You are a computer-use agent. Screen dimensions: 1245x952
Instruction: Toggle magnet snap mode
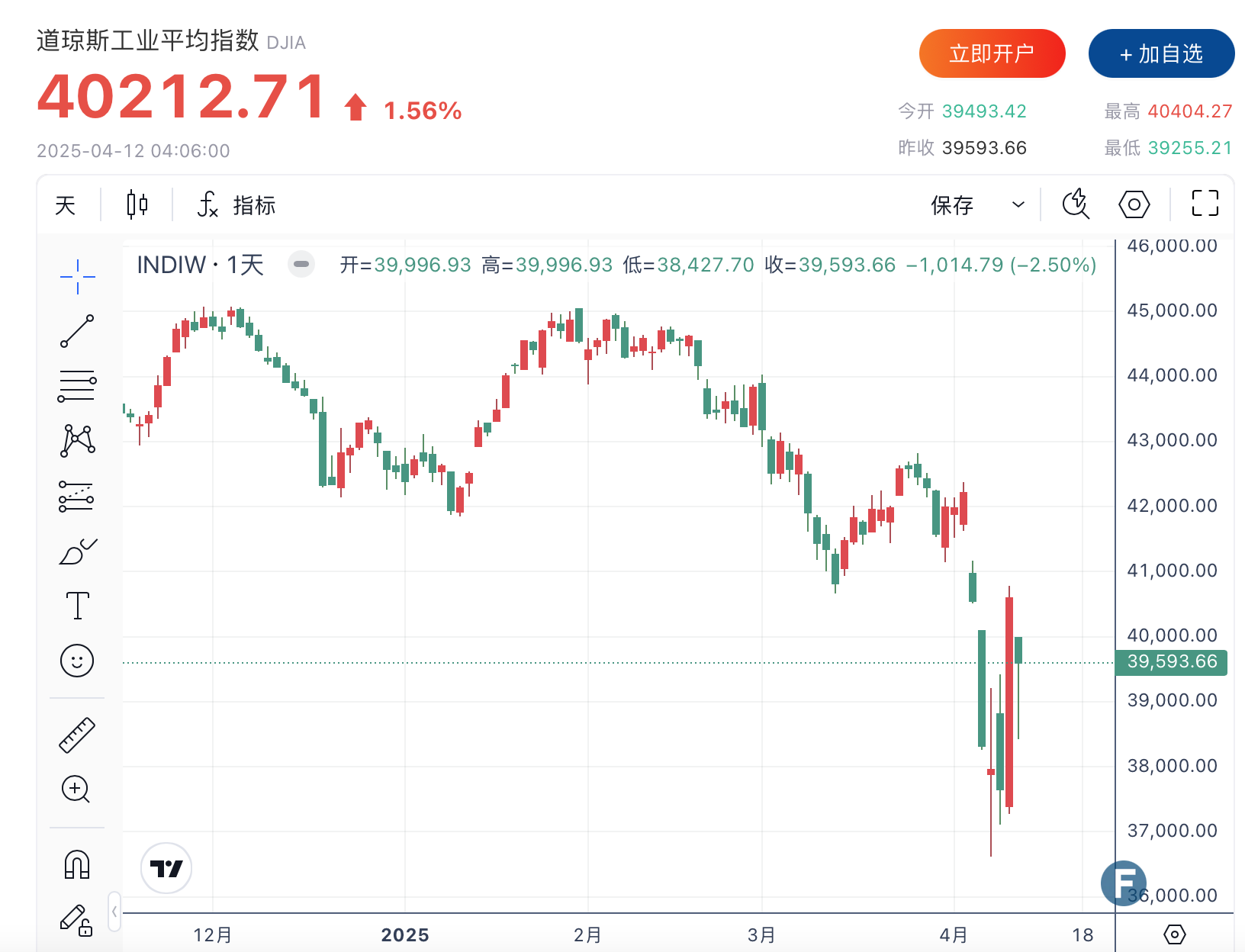pos(77,864)
